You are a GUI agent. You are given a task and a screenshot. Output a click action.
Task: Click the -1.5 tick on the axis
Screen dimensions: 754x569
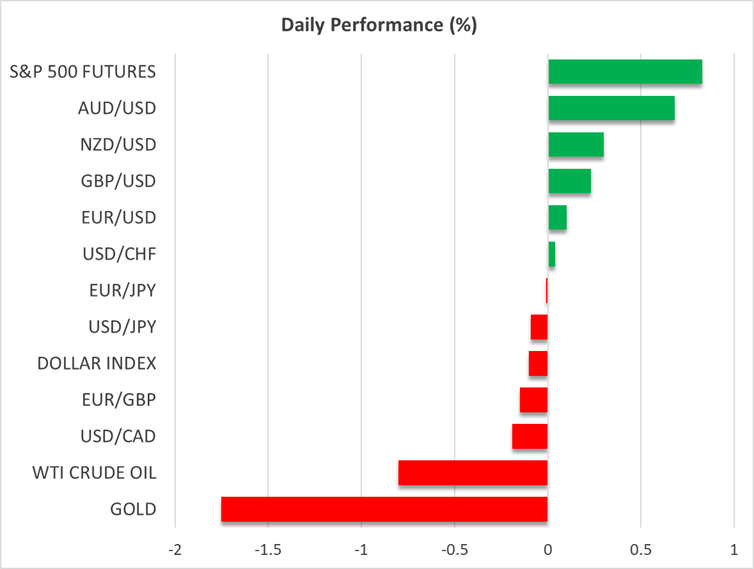coord(267,549)
